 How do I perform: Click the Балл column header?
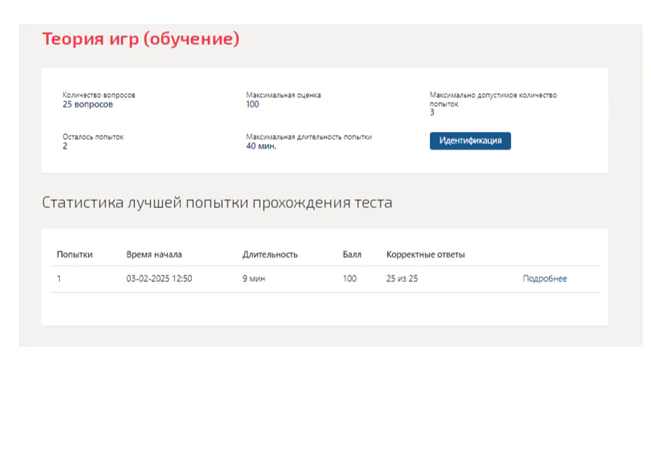pyautogui.click(x=352, y=255)
